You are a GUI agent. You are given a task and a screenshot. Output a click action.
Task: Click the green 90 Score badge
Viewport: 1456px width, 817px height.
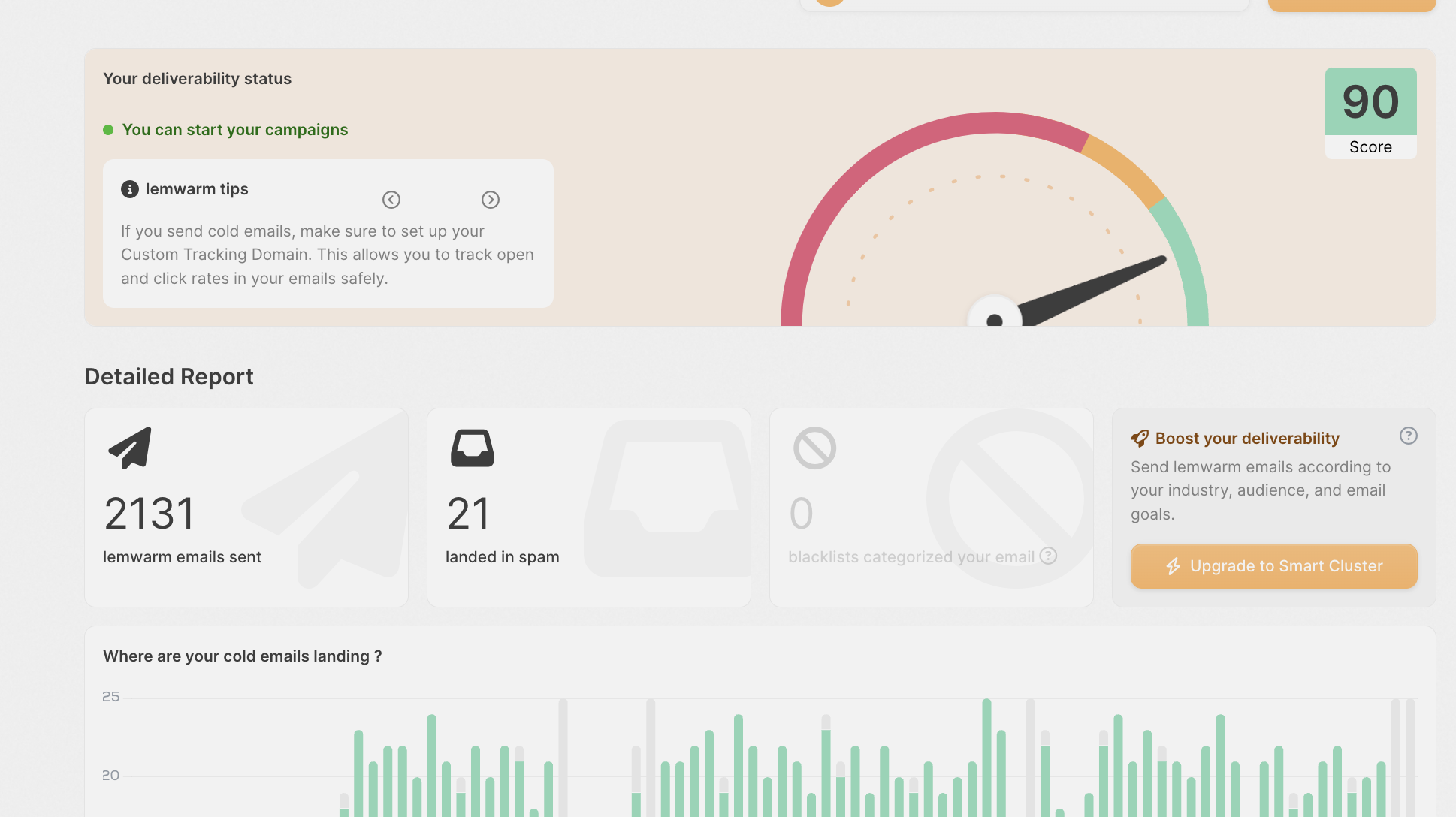(1370, 103)
